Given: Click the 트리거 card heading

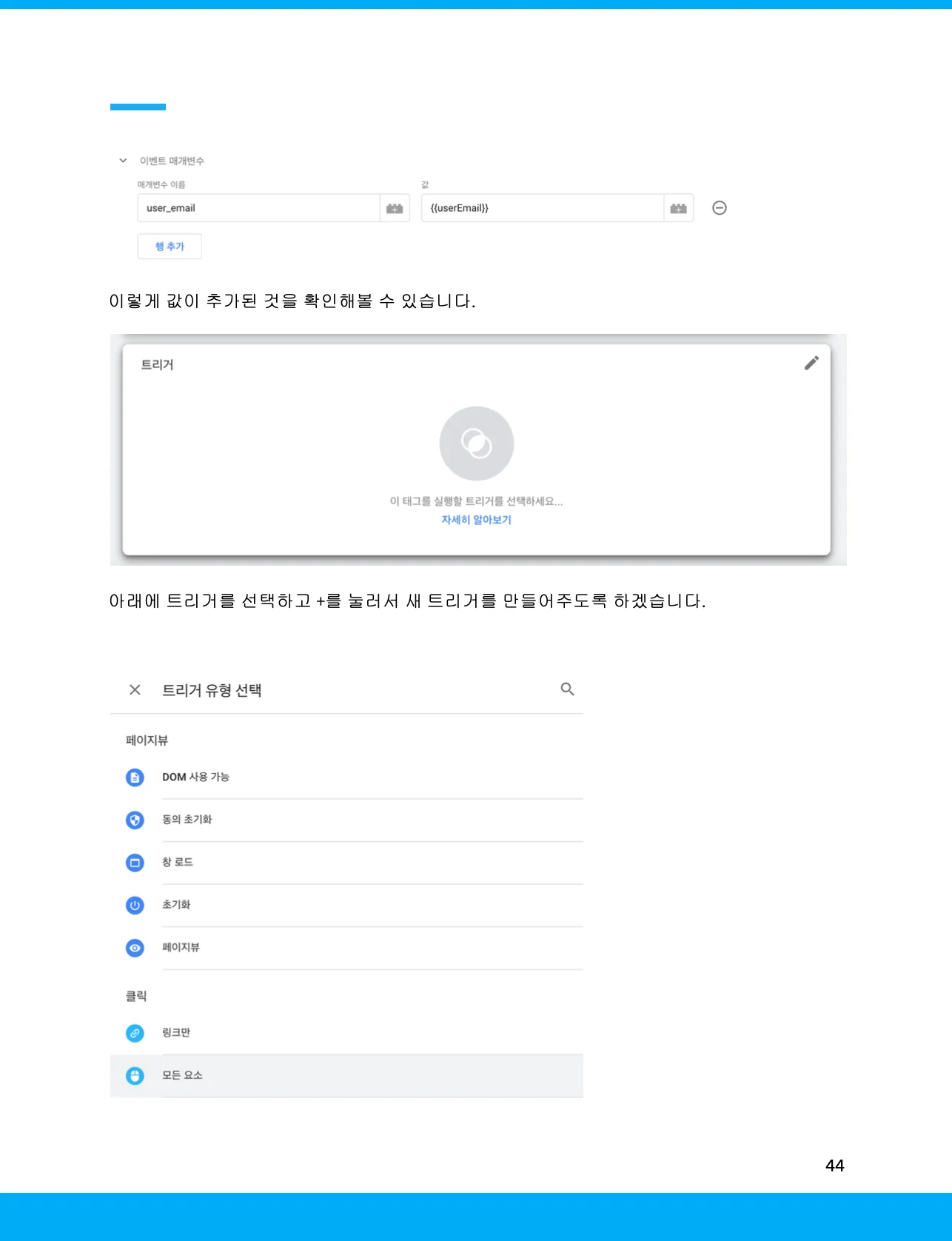Looking at the screenshot, I should coord(157,364).
